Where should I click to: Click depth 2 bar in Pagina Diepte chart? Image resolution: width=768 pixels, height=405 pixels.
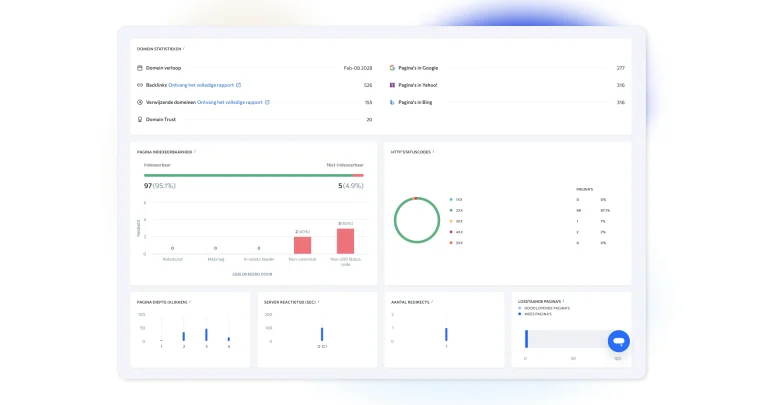point(184,336)
